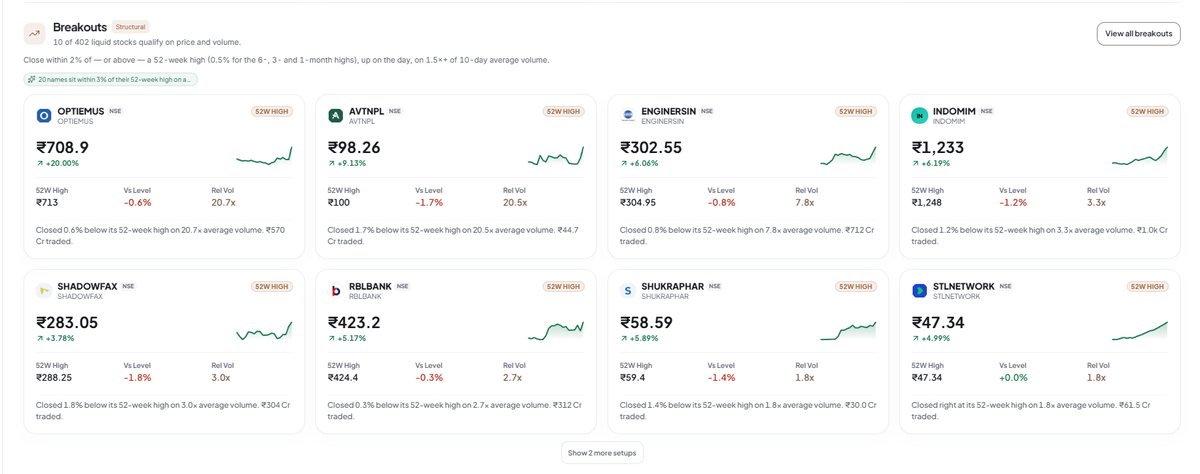This screenshot has width=1200, height=474.
Task: Click the ₹98.26 price on AVTNPL
Action: click(x=354, y=147)
